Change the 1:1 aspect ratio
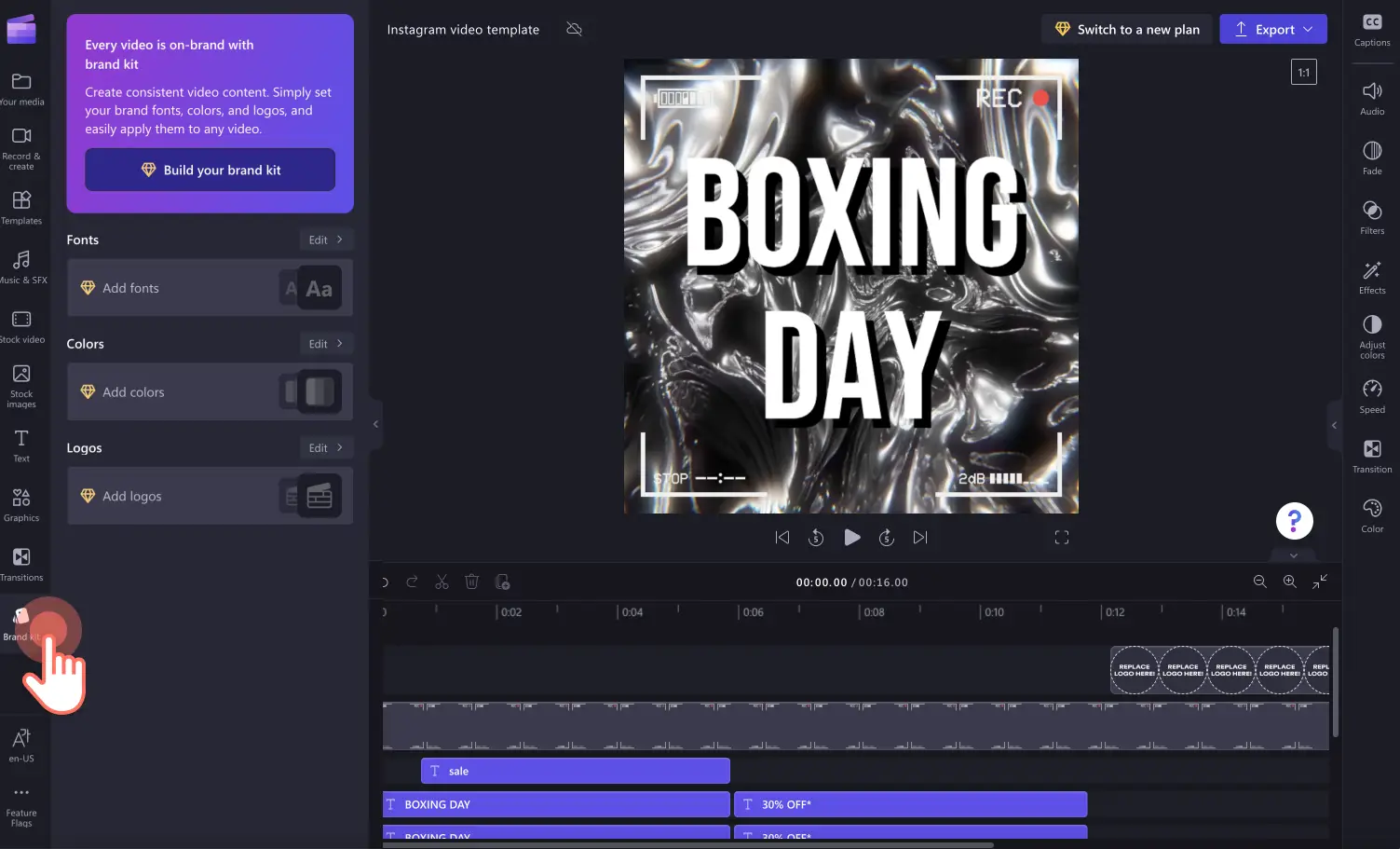Screen dimensions: 1400x849 click(1304, 72)
